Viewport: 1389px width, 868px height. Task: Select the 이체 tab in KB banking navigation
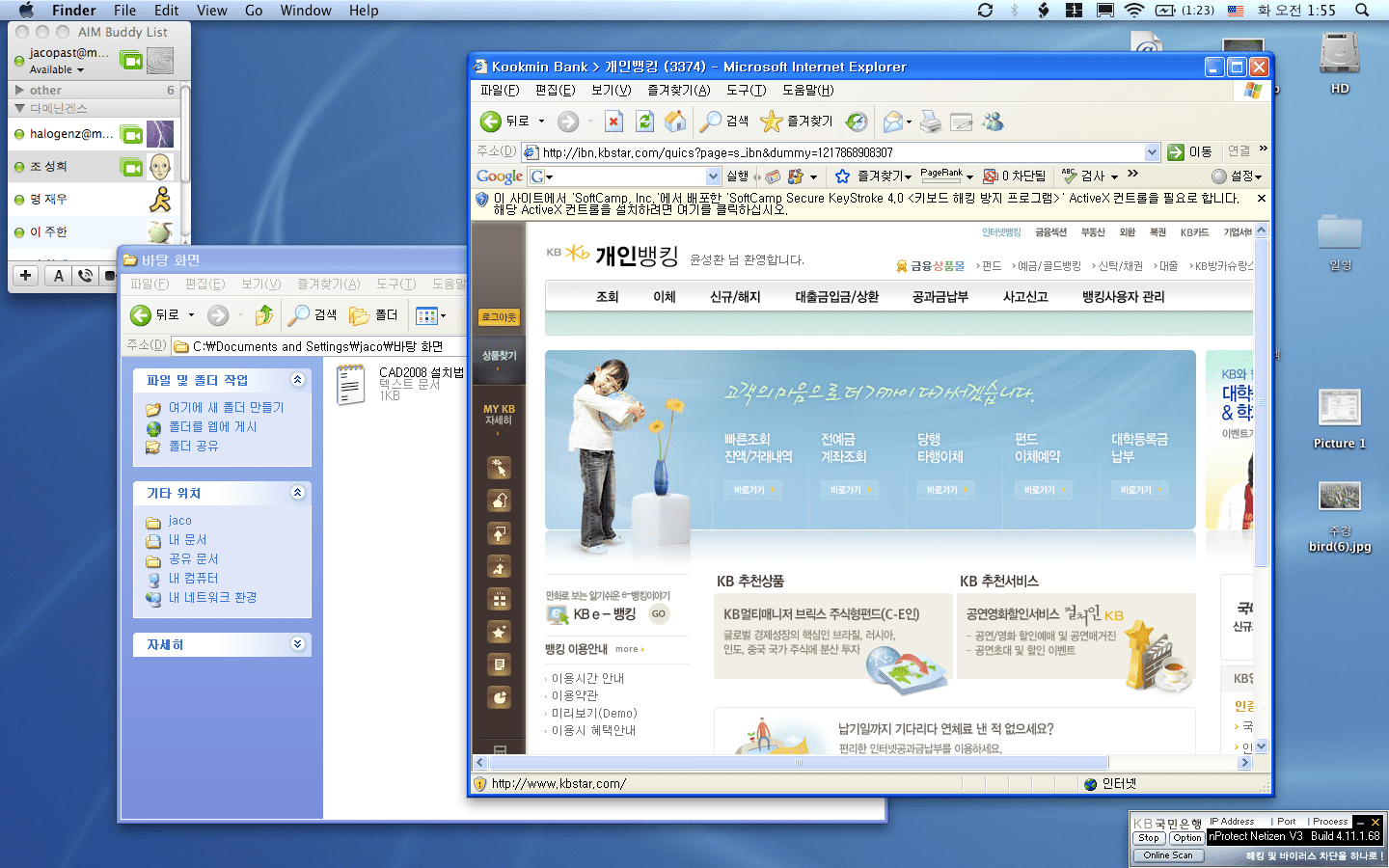click(x=664, y=297)
